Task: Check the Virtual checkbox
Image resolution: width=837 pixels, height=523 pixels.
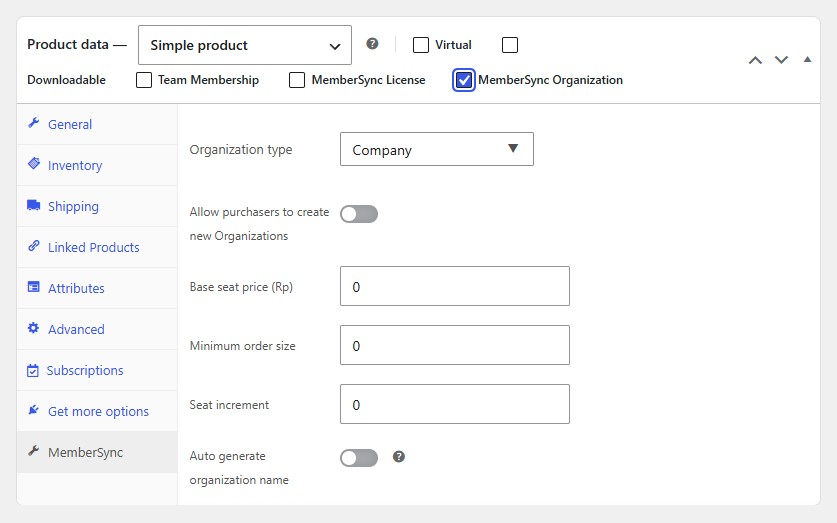Action: click(x=421, y=45)
